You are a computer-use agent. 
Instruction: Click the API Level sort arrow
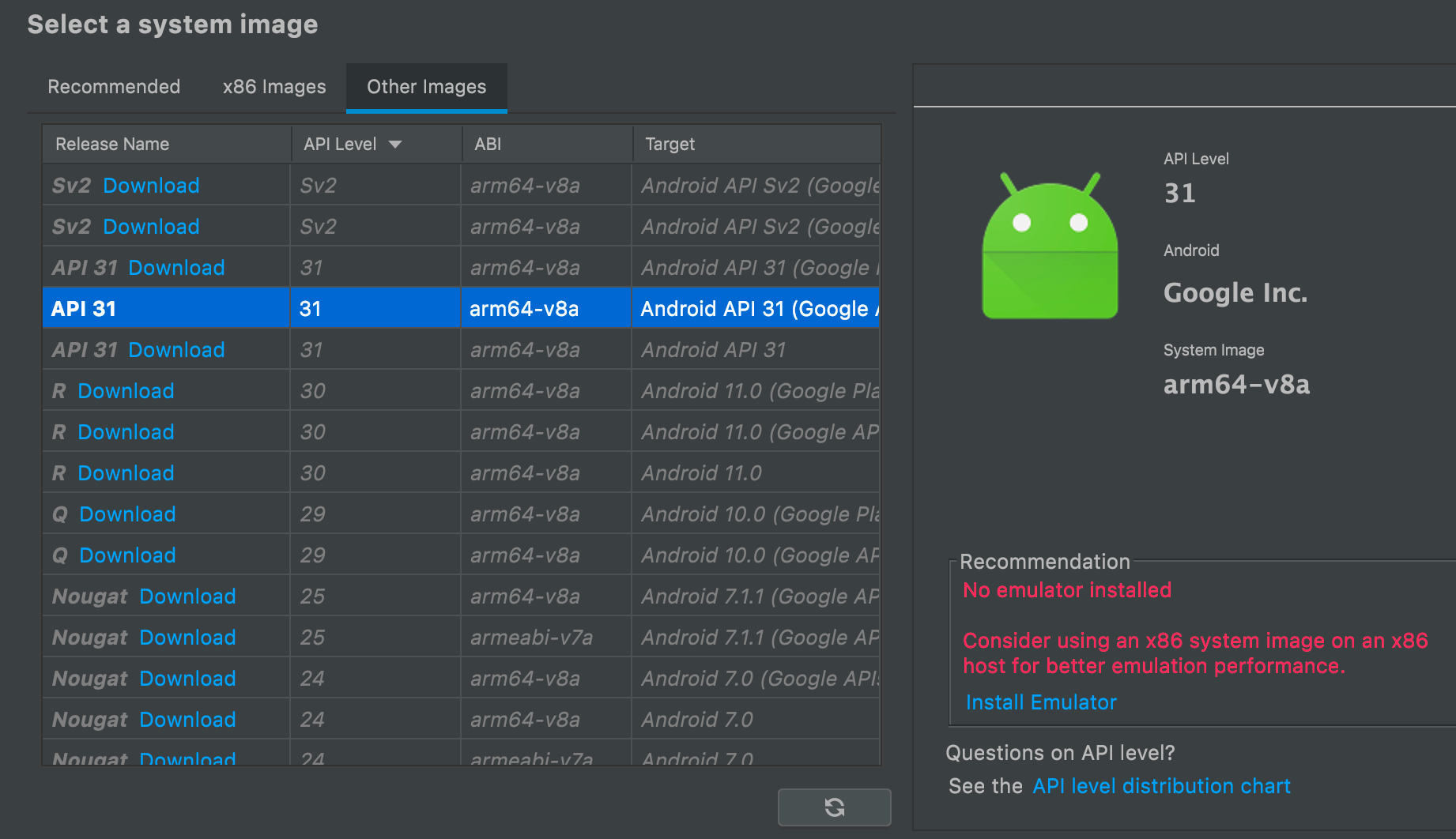coord(396,144)
